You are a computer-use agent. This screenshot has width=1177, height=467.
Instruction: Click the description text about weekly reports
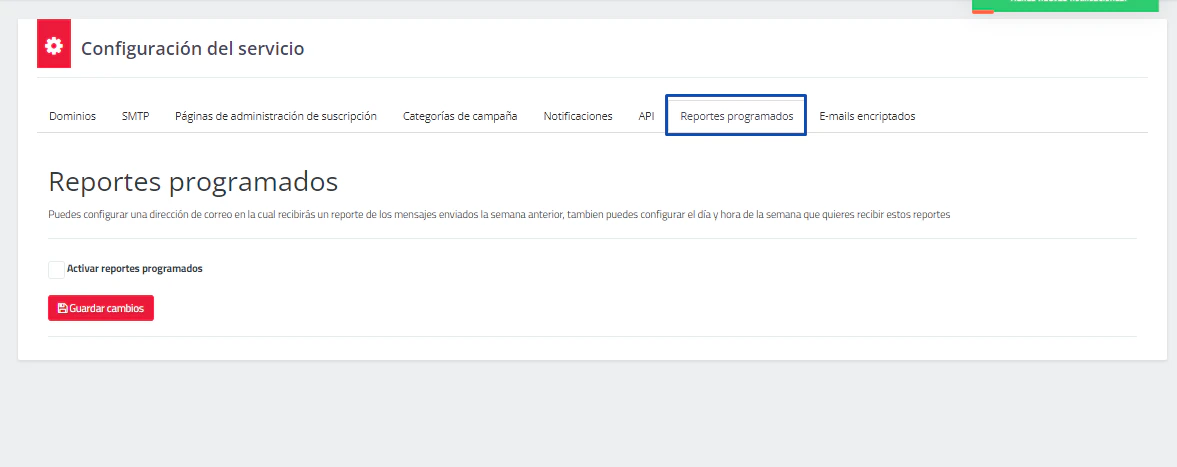(499, 214)
